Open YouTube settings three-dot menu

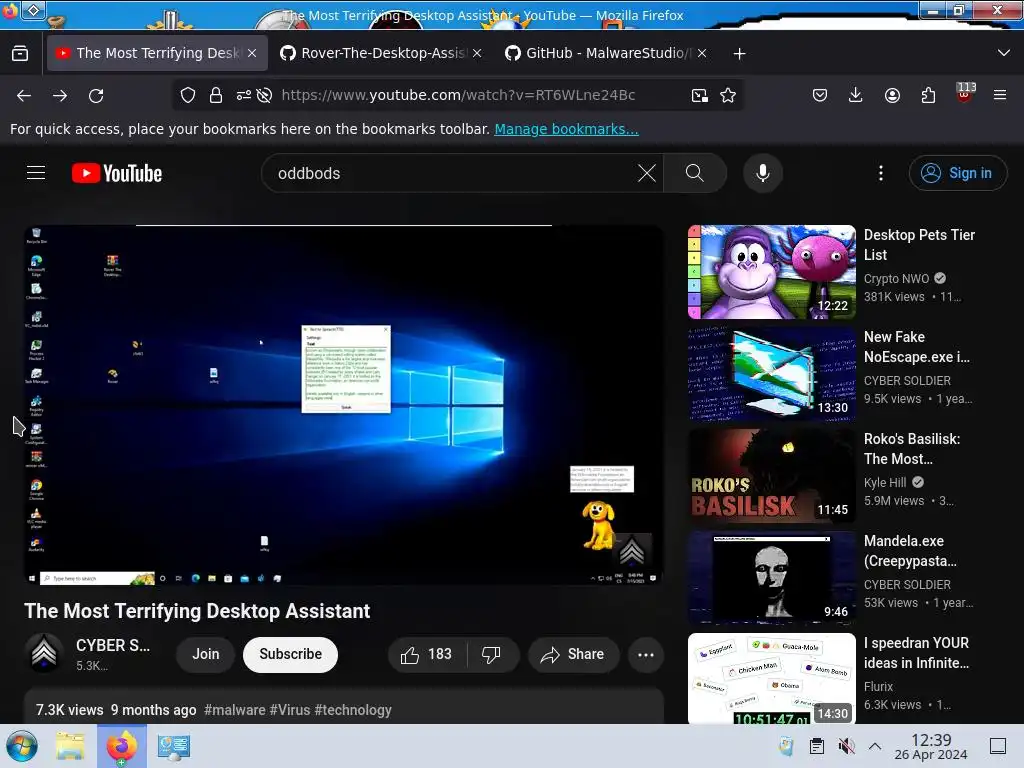[x=881, y=173]
